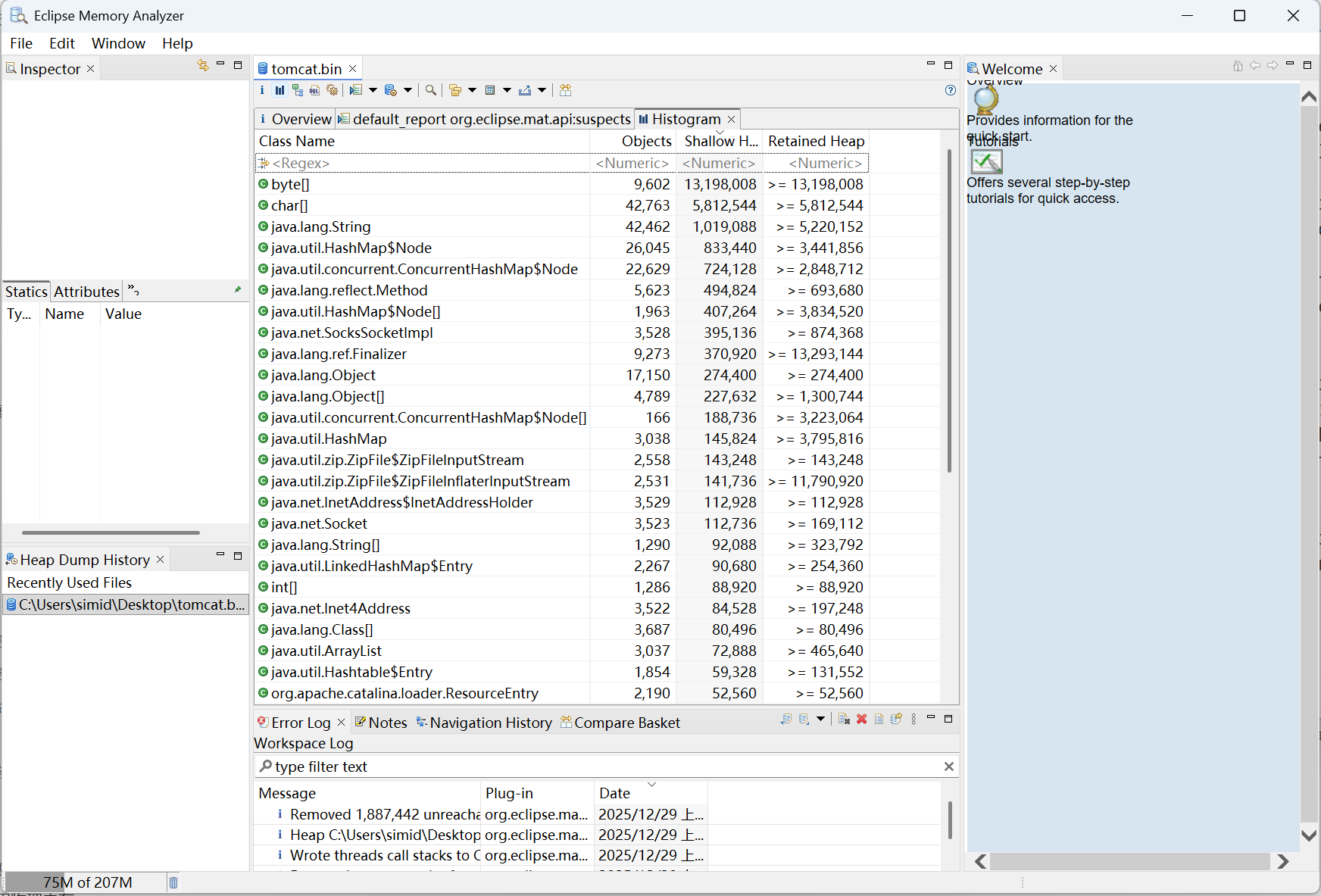The height and width of the screenshot is (896, 1321).
Task: Open the Group result by dropdown arrow
Action: [x=472, y=90]
